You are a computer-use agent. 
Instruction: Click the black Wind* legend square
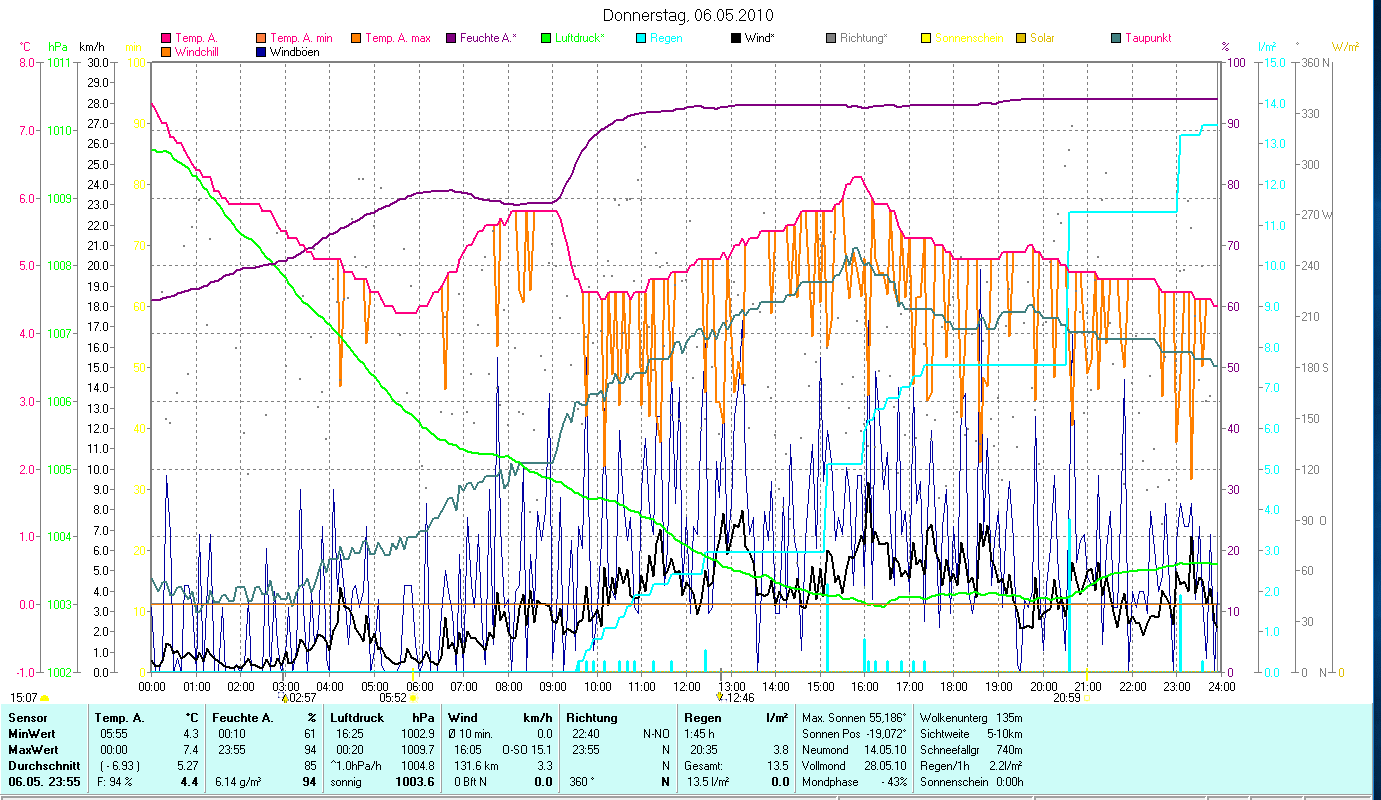(x=737, y=39)
